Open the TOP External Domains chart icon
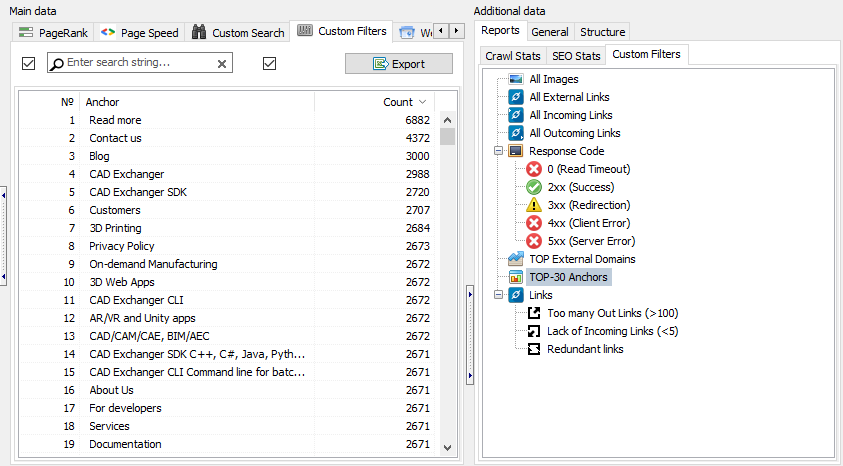Viewport: 843px width, 466px height. [516, 259]
